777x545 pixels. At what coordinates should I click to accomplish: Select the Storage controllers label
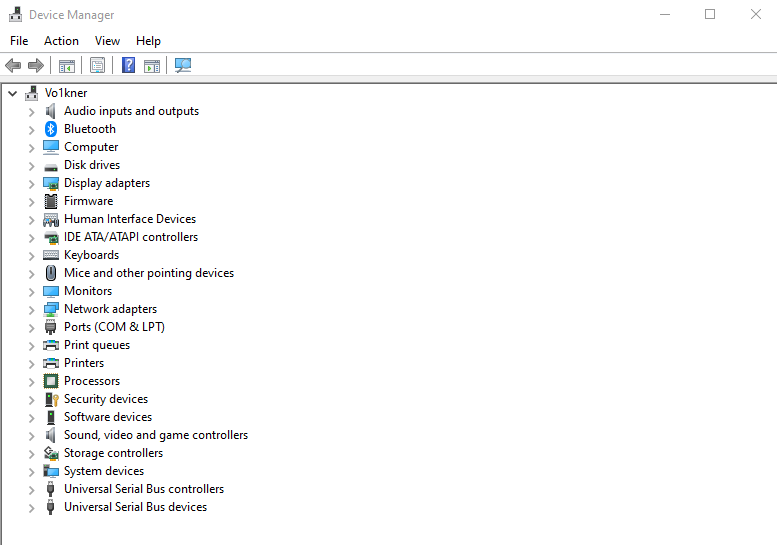[113, 453]
